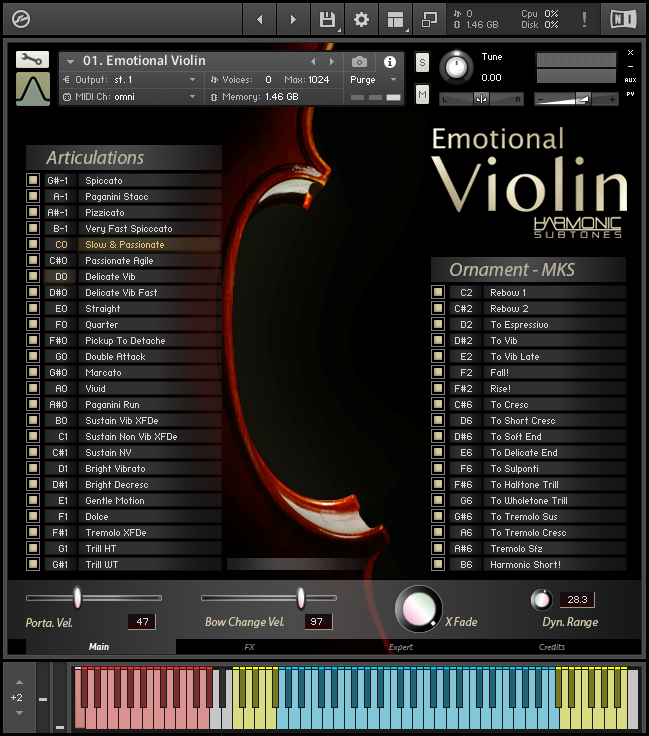Toggle the Marcato articulation checkbox
This screenshot has width=649, height=736.
(x=33, y=372)
